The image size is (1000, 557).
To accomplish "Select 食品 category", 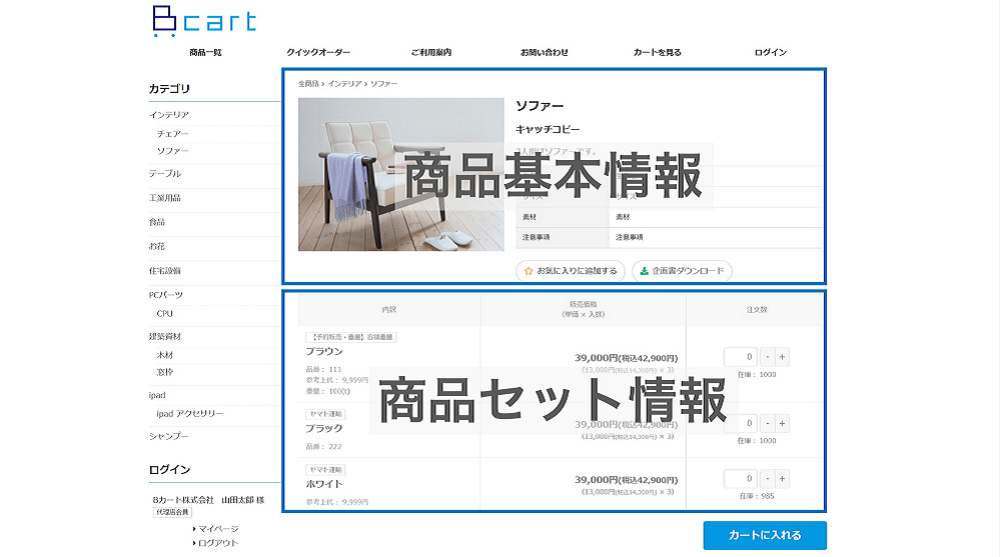I will click(x=157, y=222).
